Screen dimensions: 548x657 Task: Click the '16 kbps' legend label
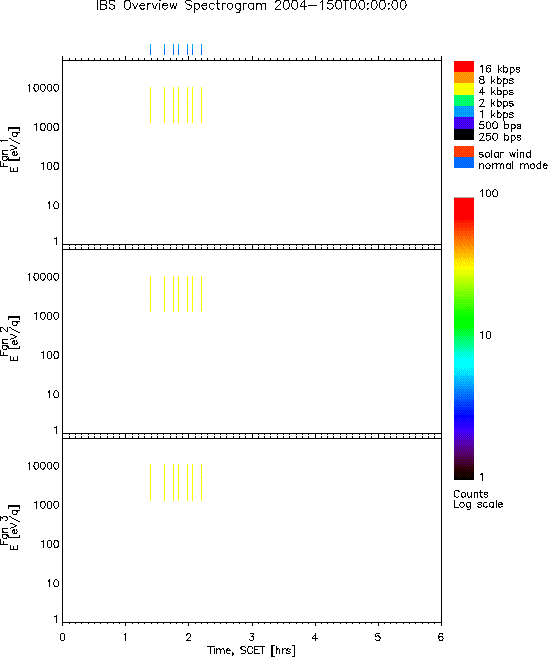499,69
